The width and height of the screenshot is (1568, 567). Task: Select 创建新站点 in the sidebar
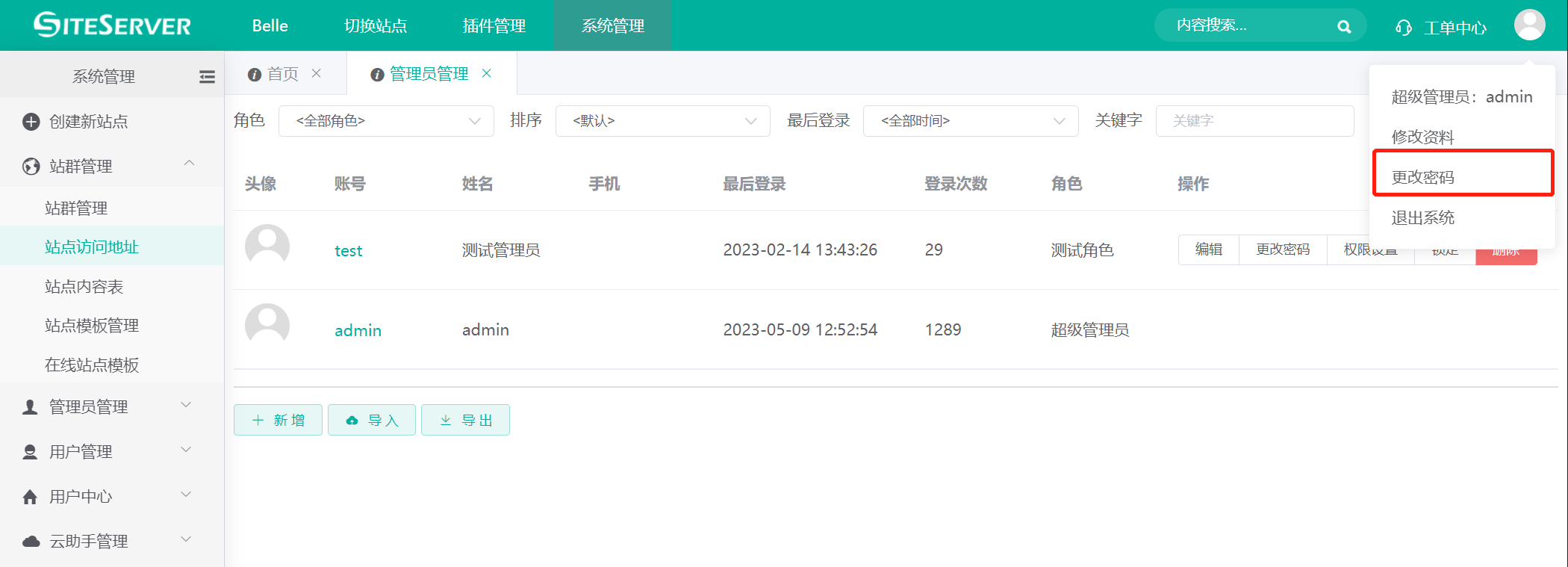pos(89,122)
